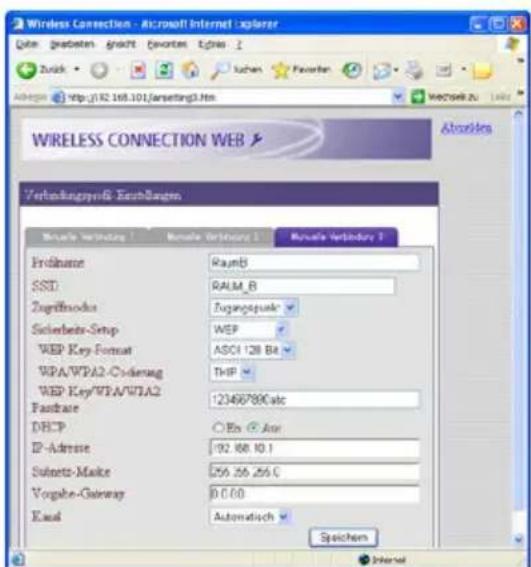Viewport: 531px width, 567px height.
Task: Click the scrollbar down arrow
Action: coord(519,540)
